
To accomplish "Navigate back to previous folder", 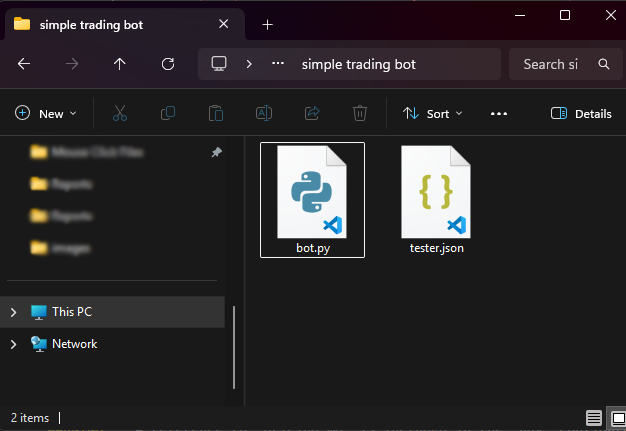I will (x=24, y=64).
